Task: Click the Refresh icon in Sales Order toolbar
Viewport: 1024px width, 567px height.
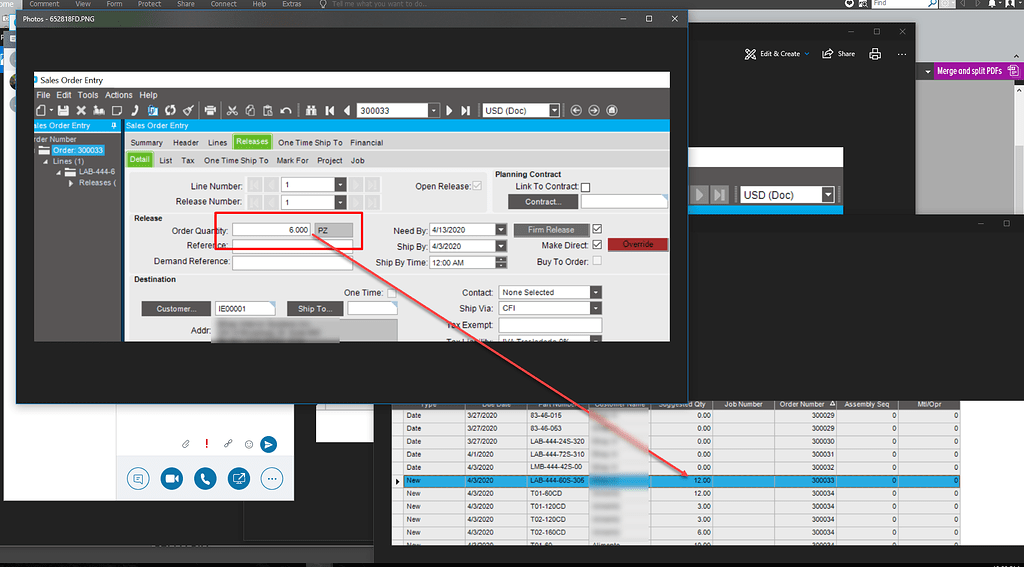Action: pos(170,110)
